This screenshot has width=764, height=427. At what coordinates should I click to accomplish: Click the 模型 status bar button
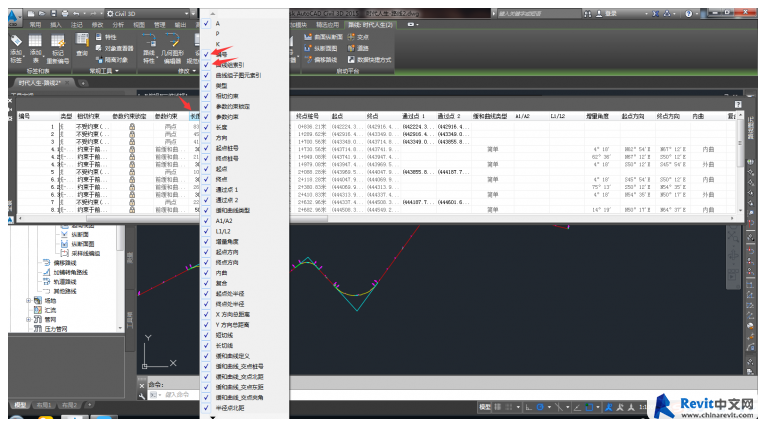coord(485,407)
